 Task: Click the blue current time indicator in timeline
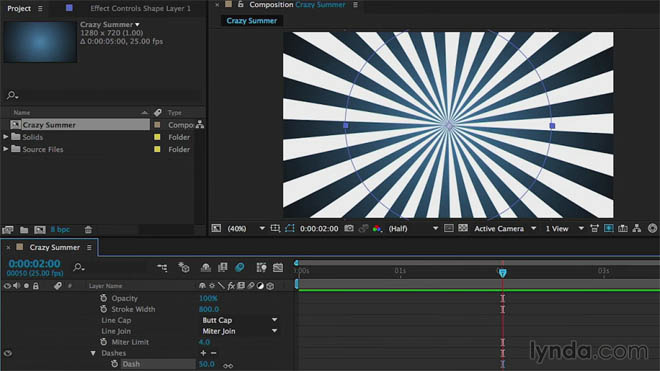[503, 273]
